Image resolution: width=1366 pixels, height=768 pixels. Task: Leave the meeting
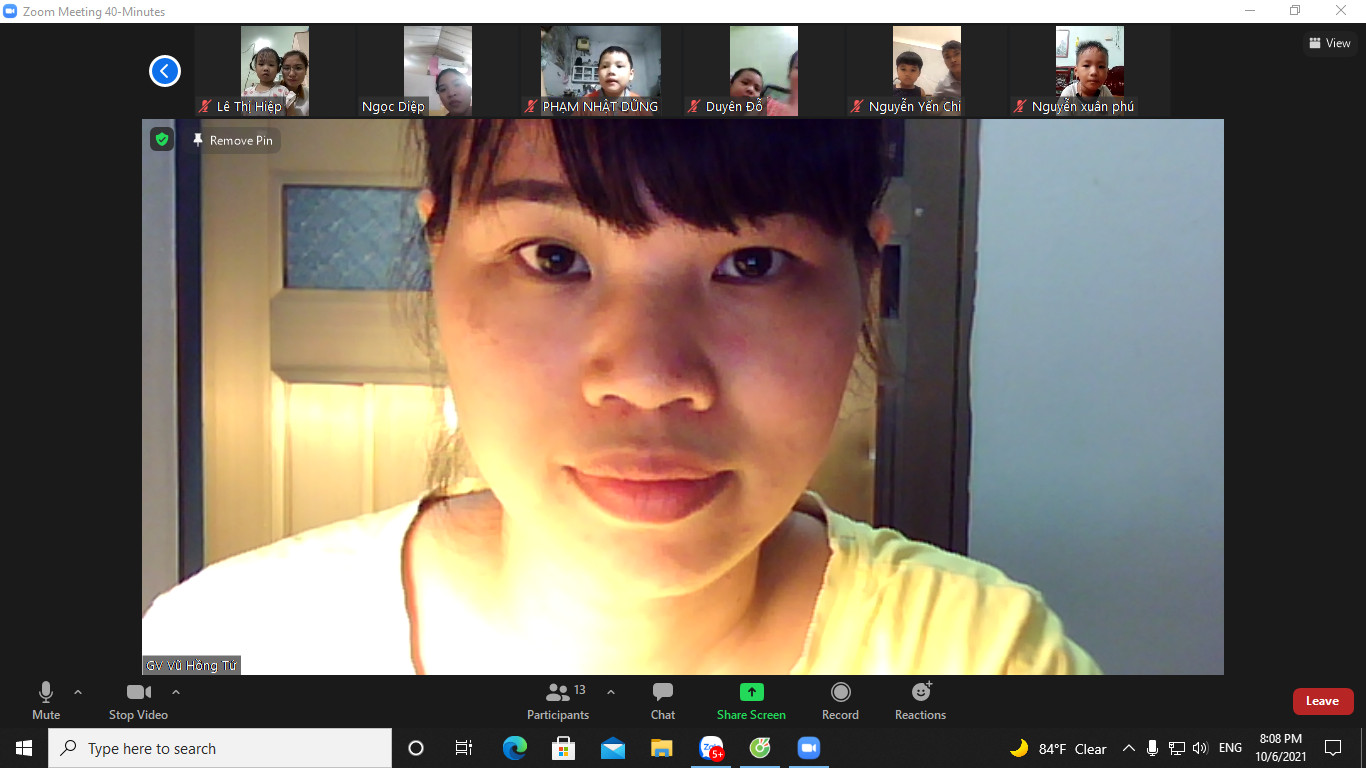coord(1322,701)
